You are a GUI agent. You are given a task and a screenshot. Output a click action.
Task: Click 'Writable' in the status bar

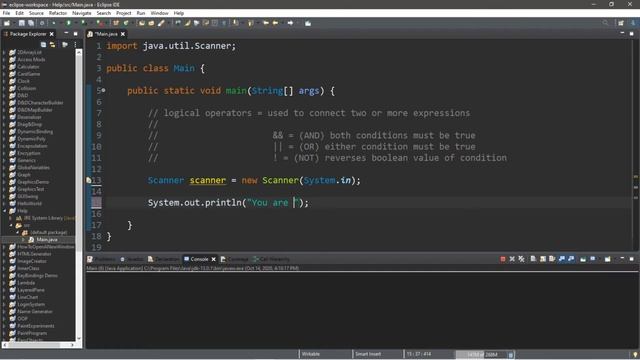point(311,354)
